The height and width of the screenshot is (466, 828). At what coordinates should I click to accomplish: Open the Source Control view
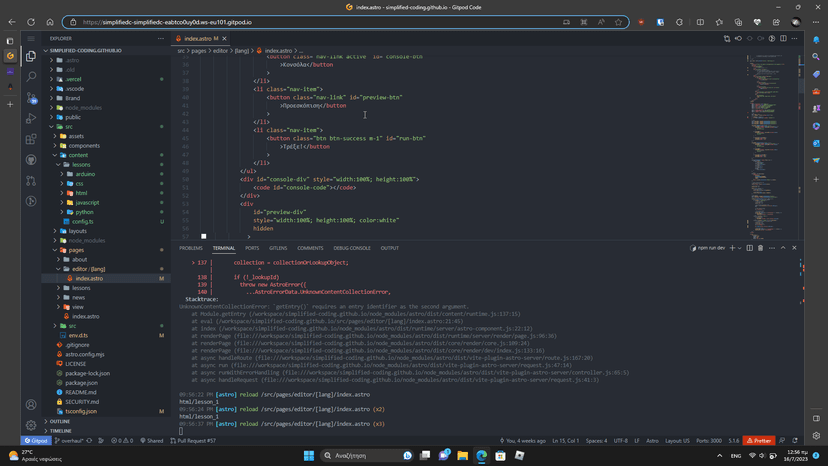click(31, 97)
